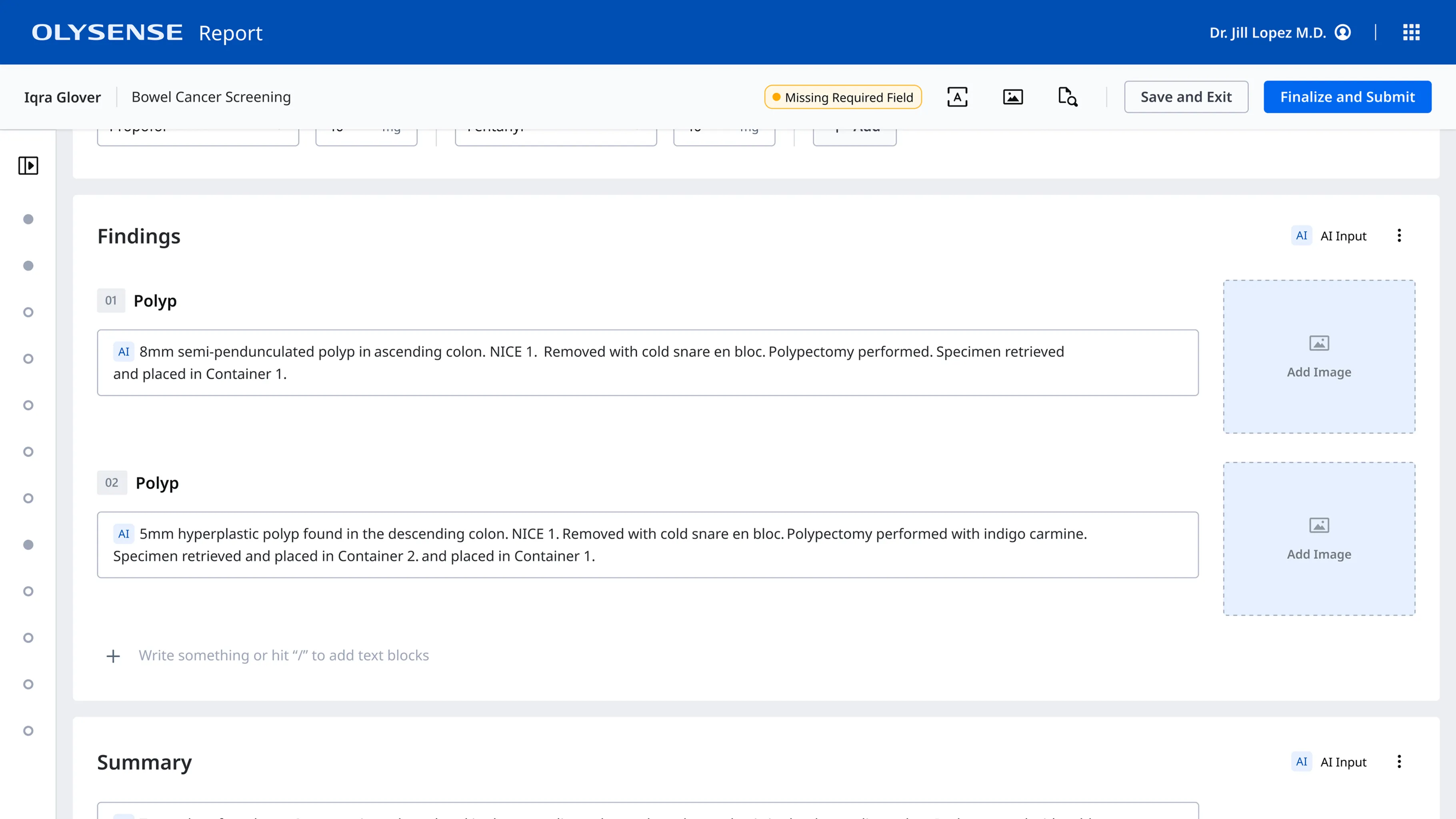Open Findings section three-dot menu
Screen dimensions: 1456x819
tap(1399, 236)
